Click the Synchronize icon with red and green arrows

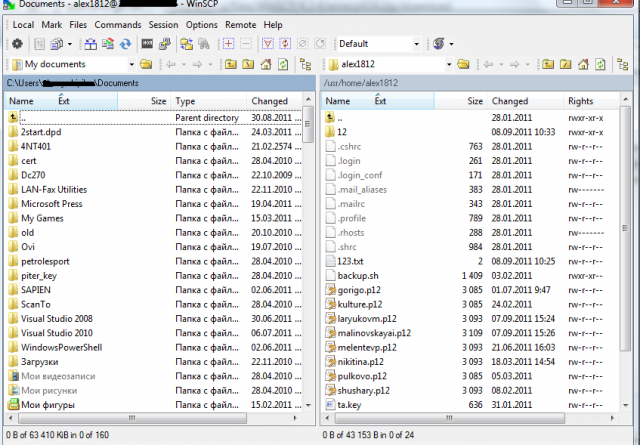[x=108, y=44]
